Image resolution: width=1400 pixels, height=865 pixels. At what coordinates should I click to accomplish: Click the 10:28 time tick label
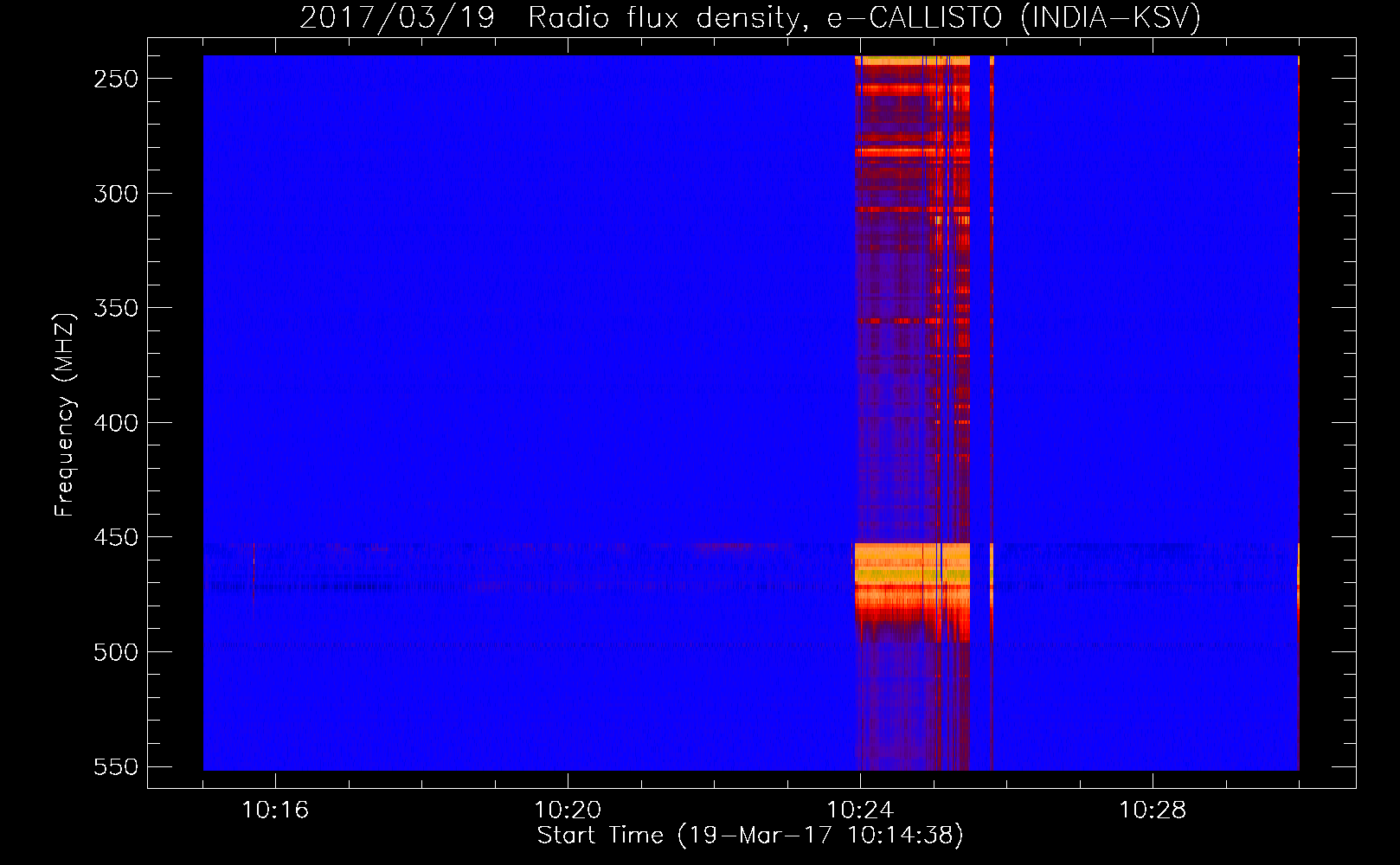pos(1153,811)
